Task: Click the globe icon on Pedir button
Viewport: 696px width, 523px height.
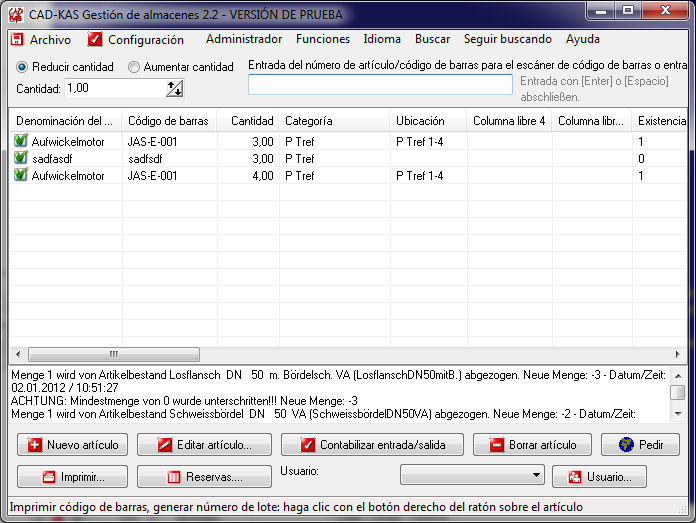Action: (x=626, y=445)
